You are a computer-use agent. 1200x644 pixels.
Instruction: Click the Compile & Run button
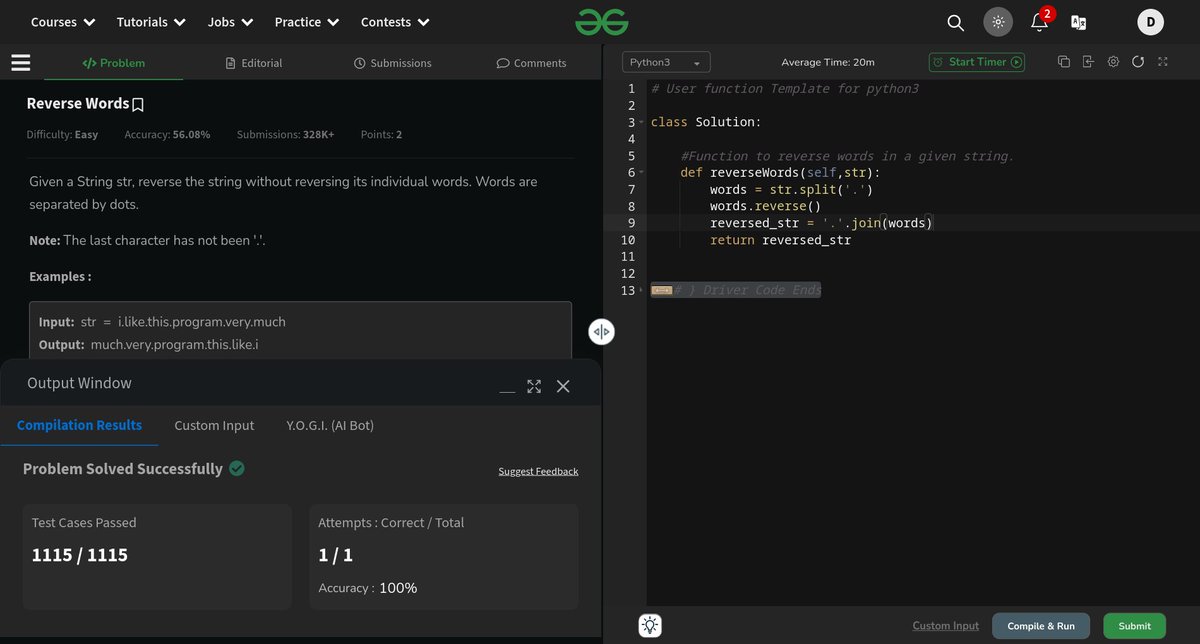[1041, 626]
